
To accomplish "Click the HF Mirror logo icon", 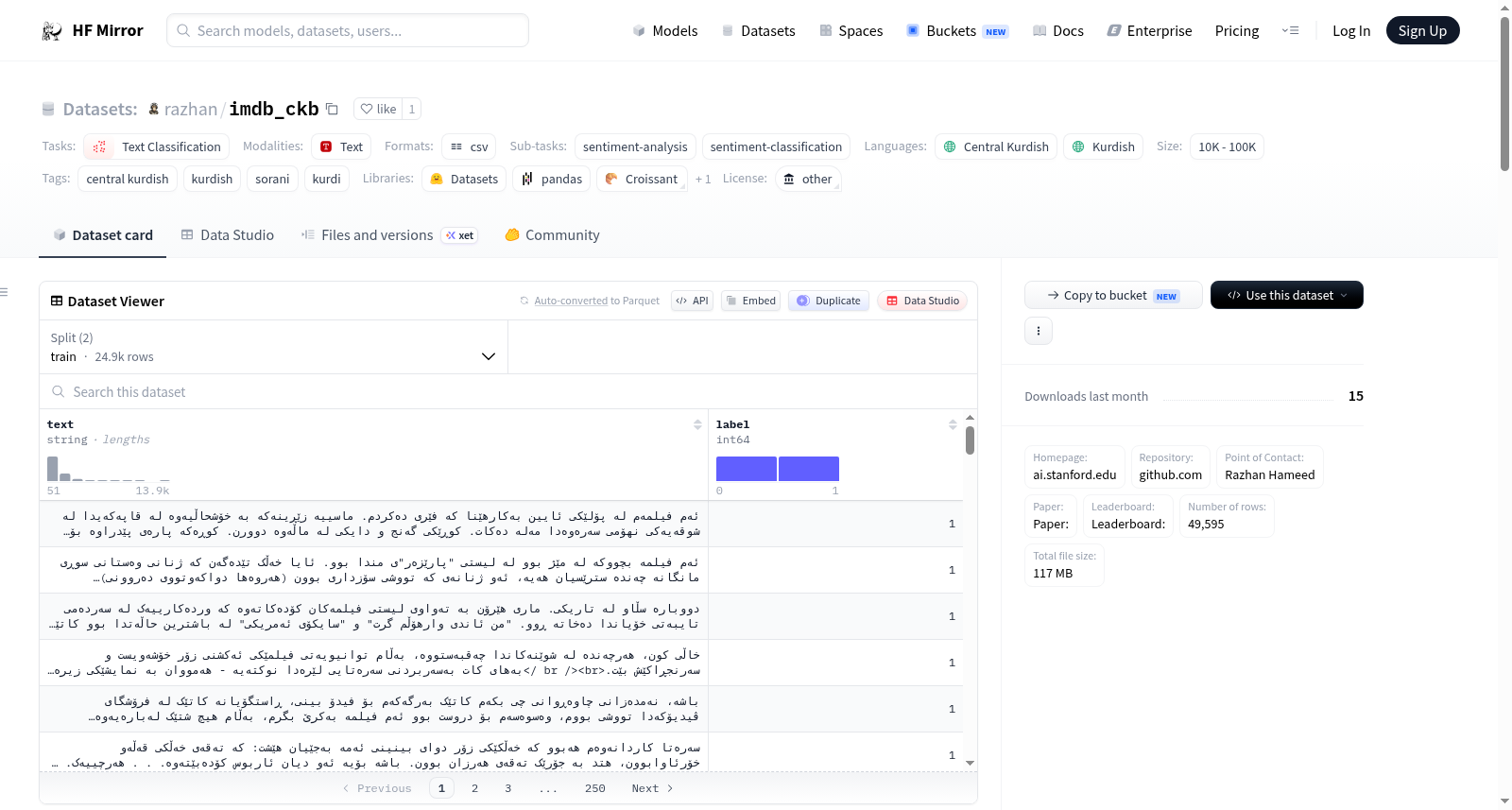I will pyautogui.click(x=52, y=31).
